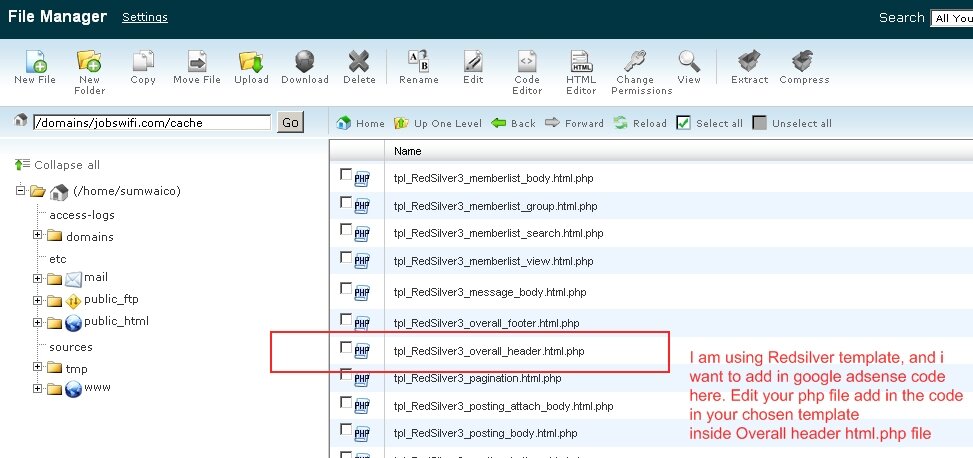Click PHP icon for posting_body file
The width and height of the screenshot is (973, 458).
pos(362,434)
